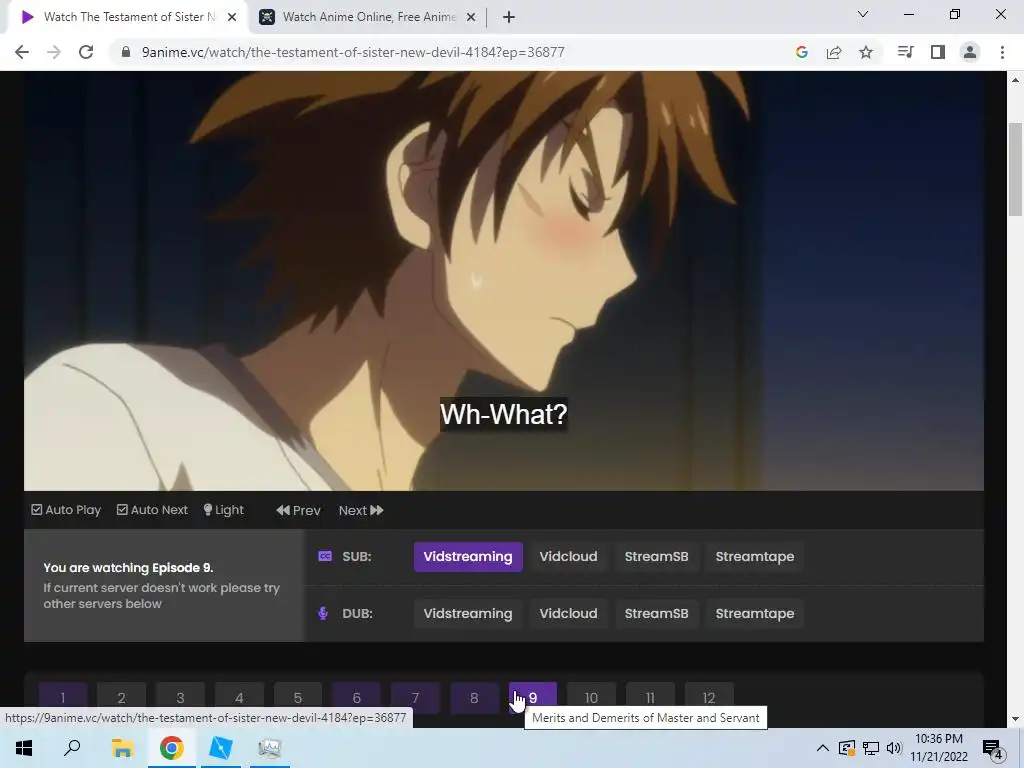Go back to the previous page
This screenshot has width=1024, height=768.
click(22, 52)
